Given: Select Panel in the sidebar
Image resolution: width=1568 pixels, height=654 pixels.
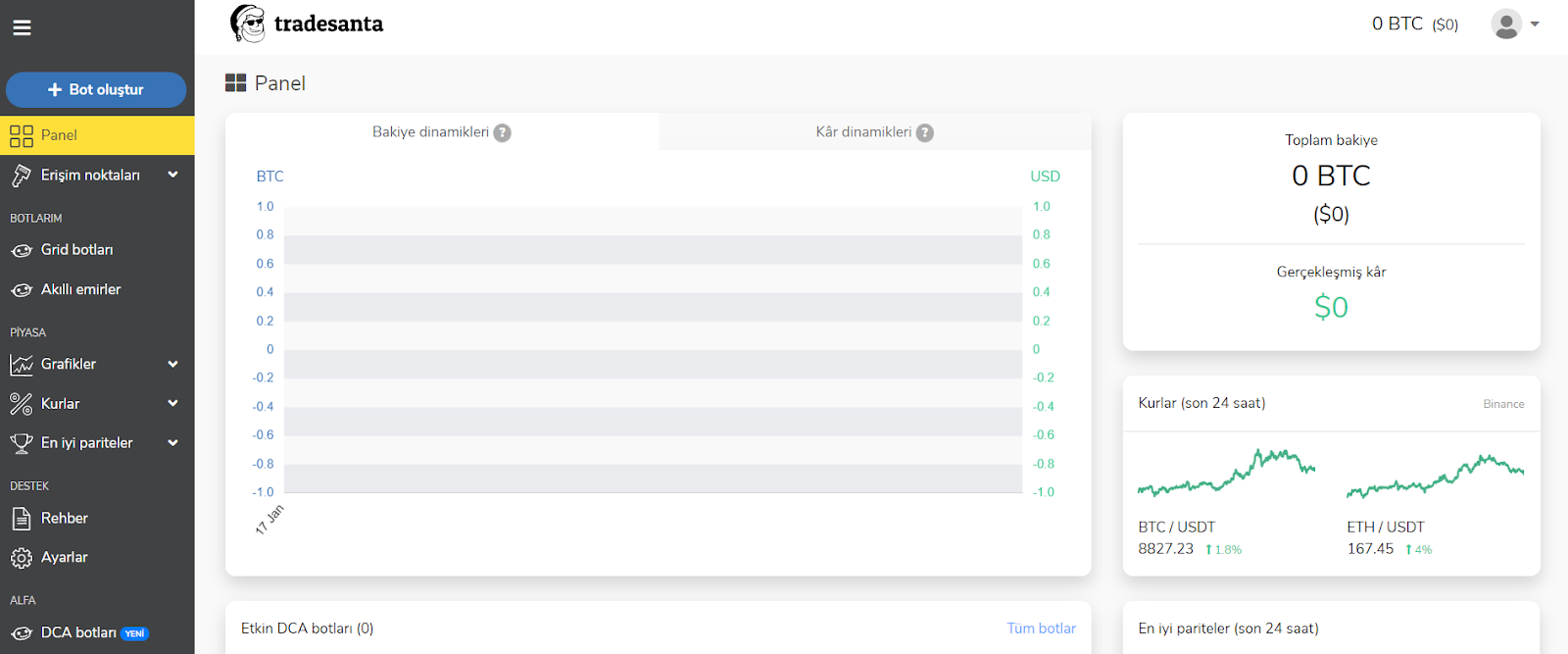Looking at the screenshot, I should 97,135.
